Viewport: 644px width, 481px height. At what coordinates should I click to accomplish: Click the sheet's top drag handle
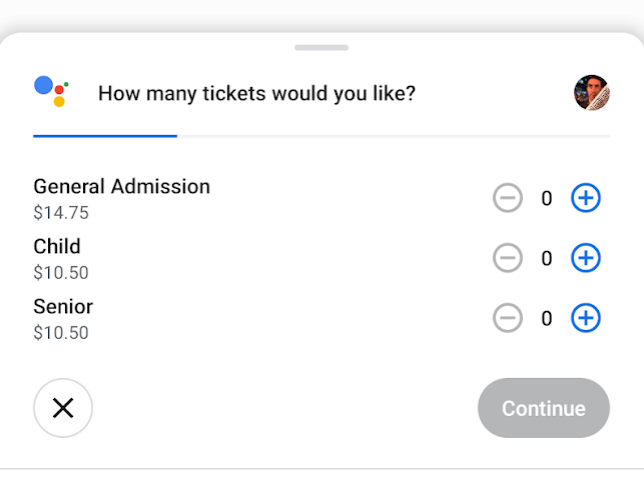click(321, 48)
